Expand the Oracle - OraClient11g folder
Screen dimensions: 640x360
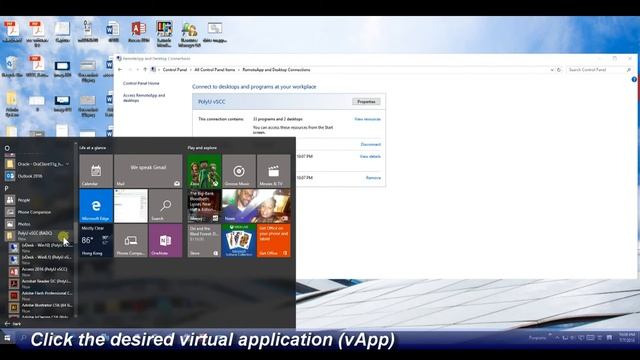point(37,164)
